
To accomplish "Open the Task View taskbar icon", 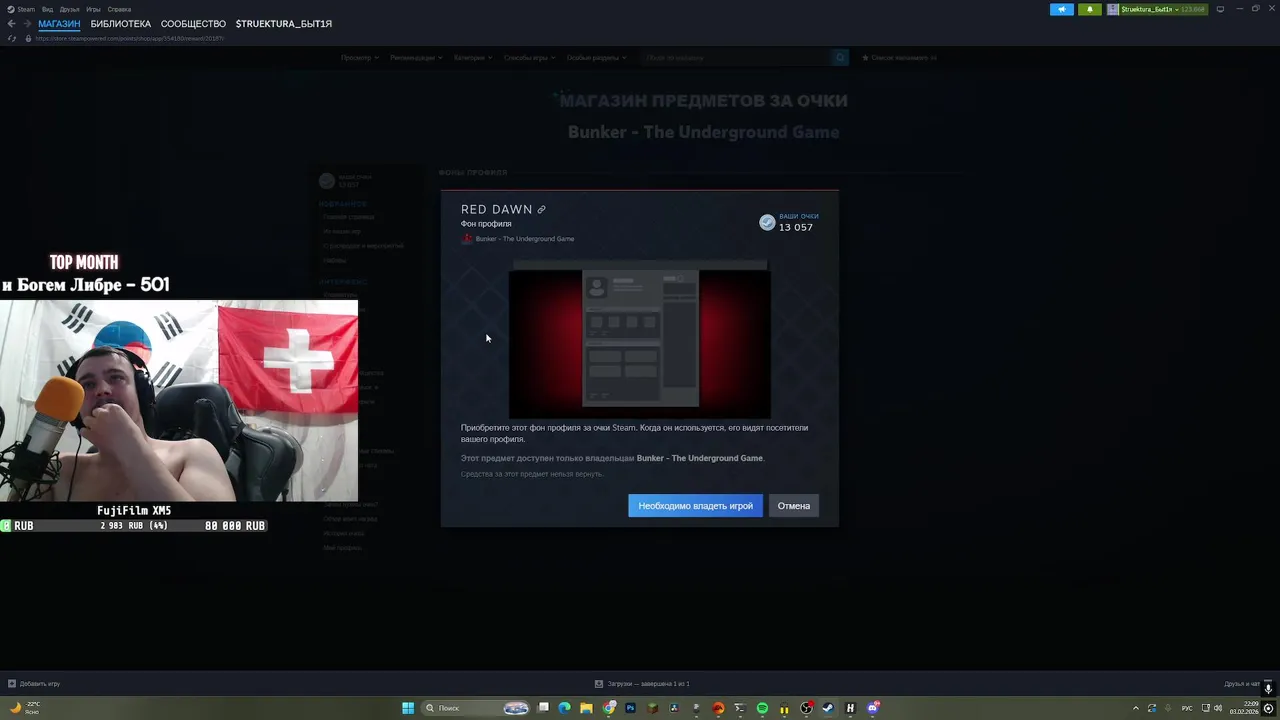I will click(543, 707).
